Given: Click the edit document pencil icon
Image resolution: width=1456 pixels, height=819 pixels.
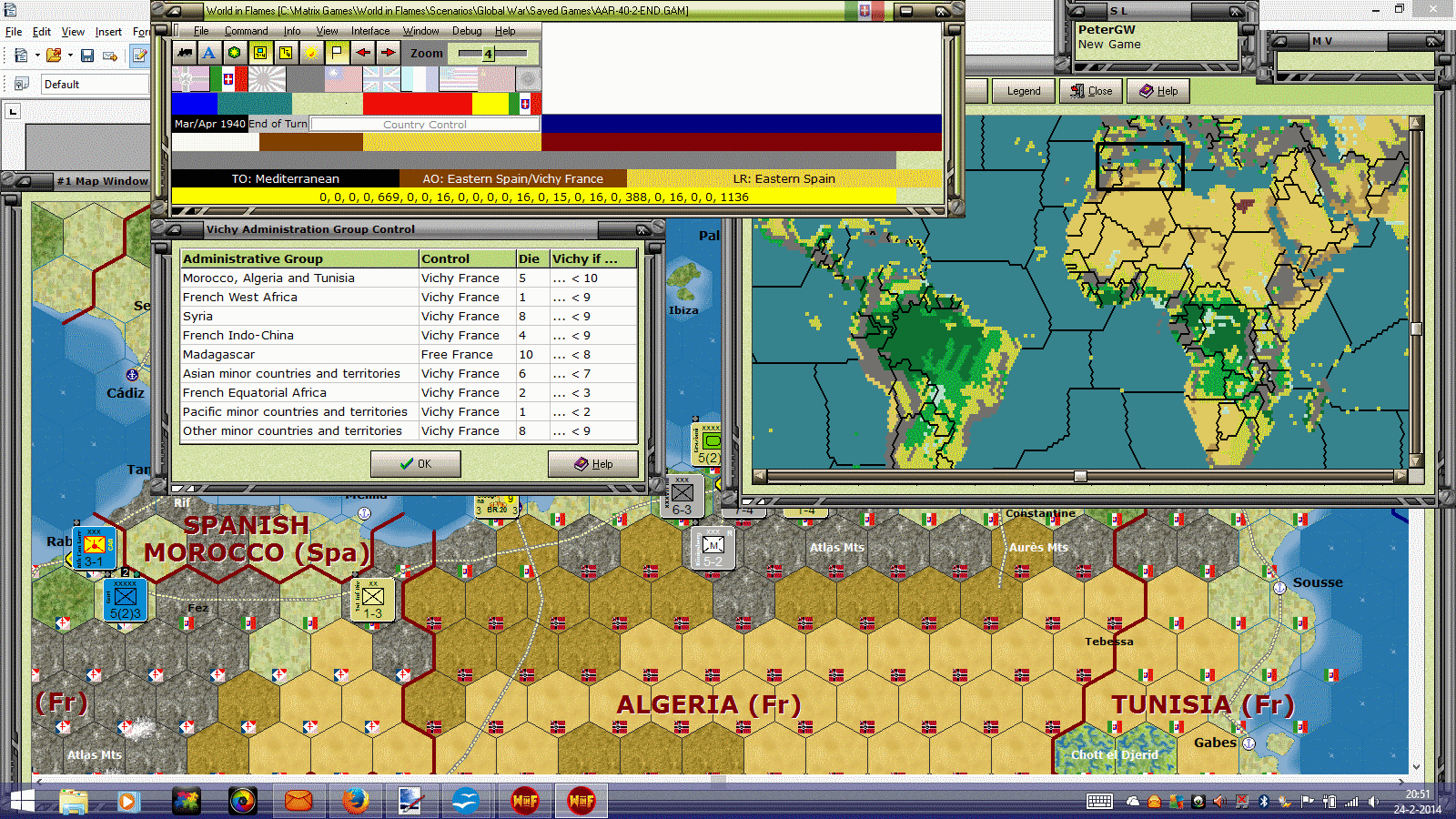Looking at the screenshot, I should (139, 56).
